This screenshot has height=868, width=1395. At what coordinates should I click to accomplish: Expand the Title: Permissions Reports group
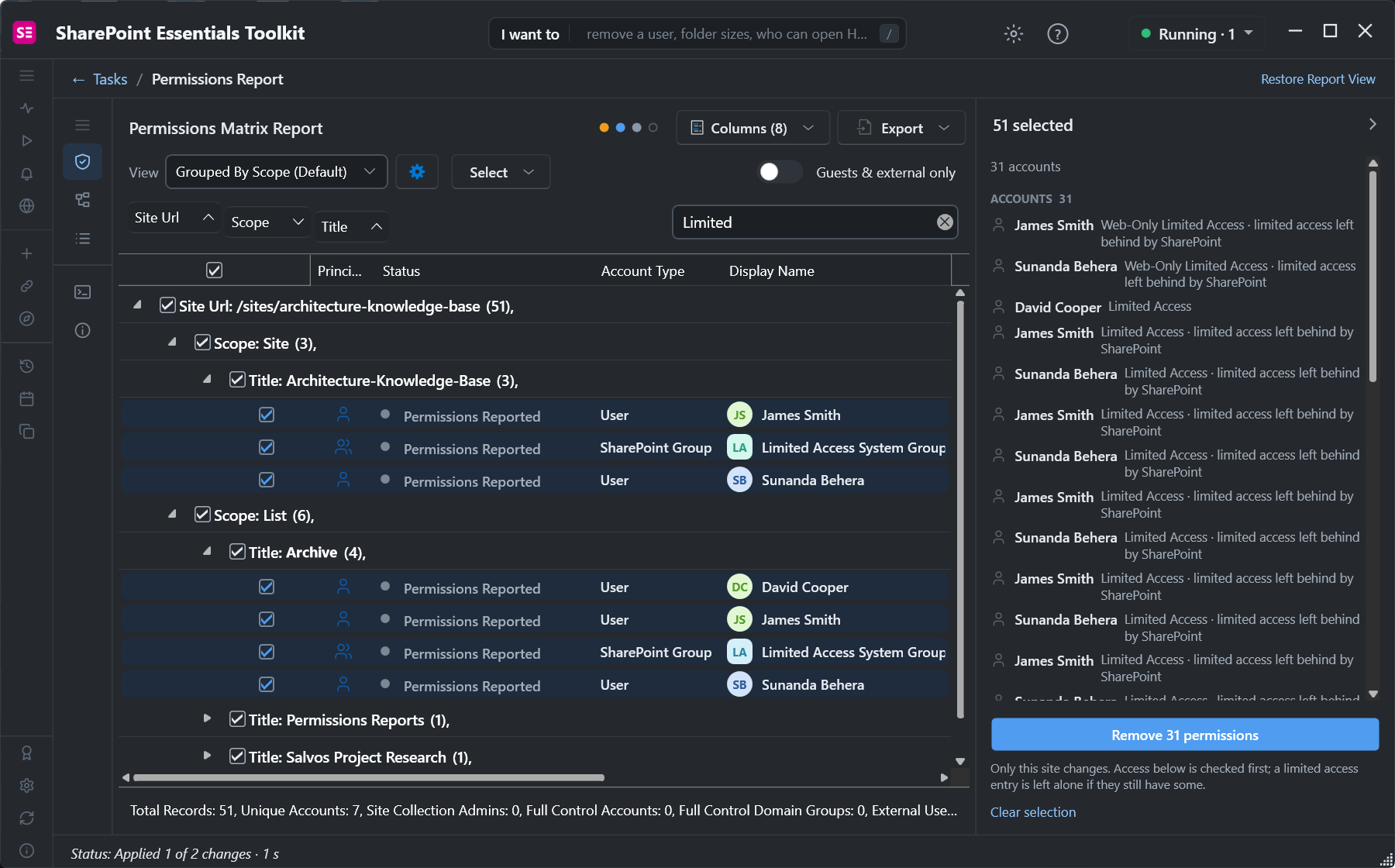(x=207, y=718)
